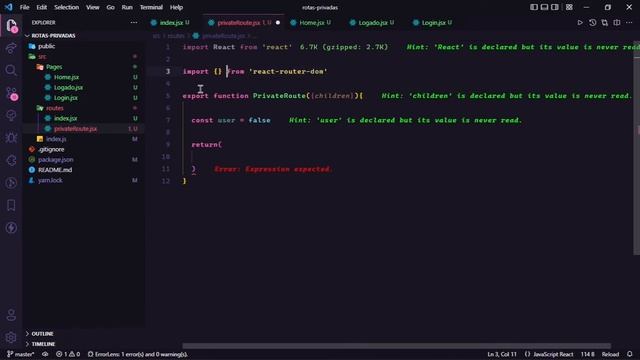640x360 pixels.
Task: Open the Accounts icon in activity bar
Action: coord(11,315)
